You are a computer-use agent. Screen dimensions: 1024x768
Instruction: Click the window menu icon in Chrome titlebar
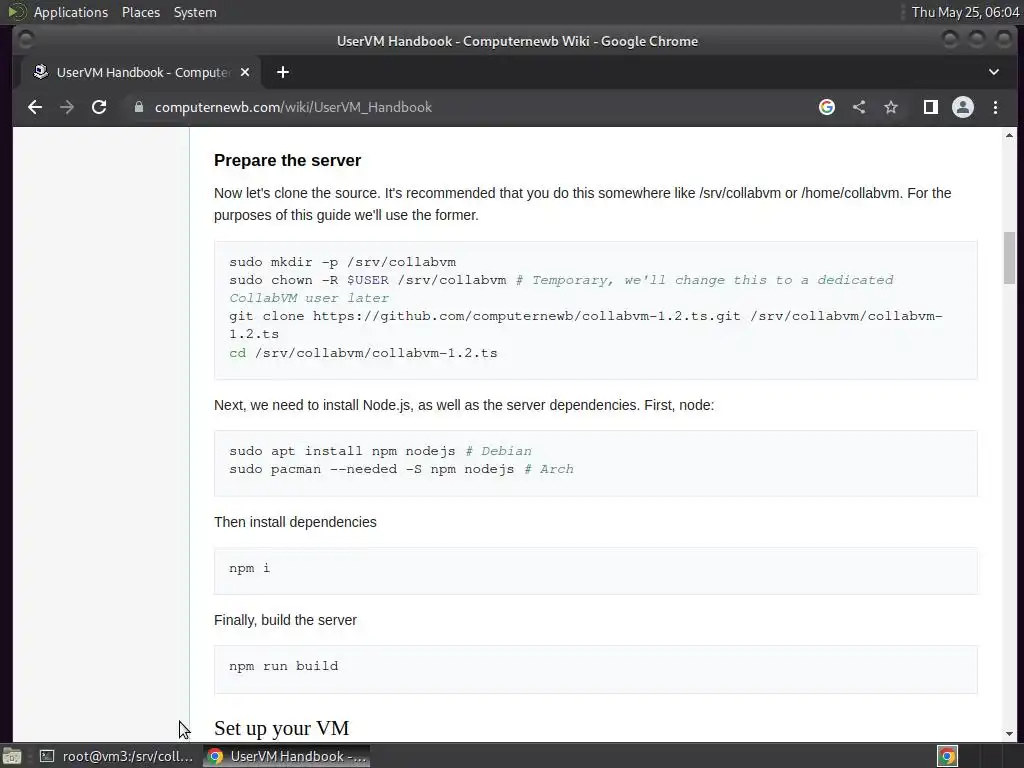coord(25,40)
